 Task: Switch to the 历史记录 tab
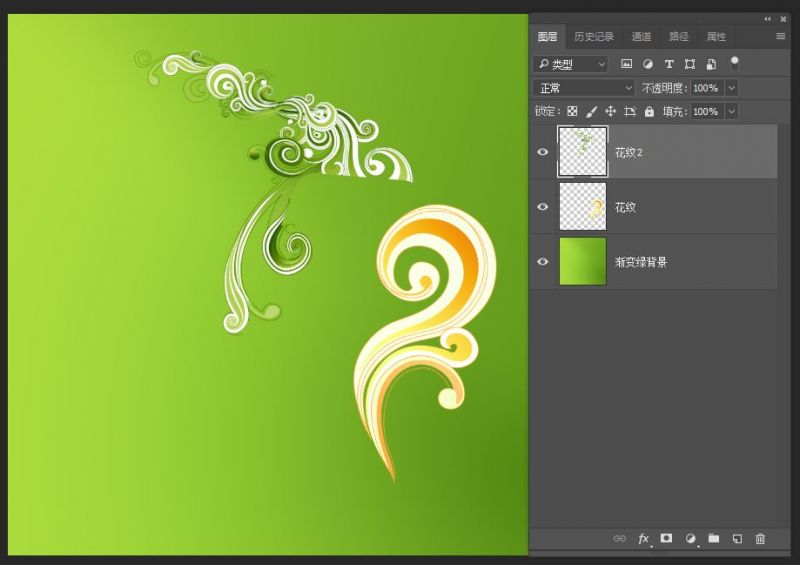tap(593, 37)
